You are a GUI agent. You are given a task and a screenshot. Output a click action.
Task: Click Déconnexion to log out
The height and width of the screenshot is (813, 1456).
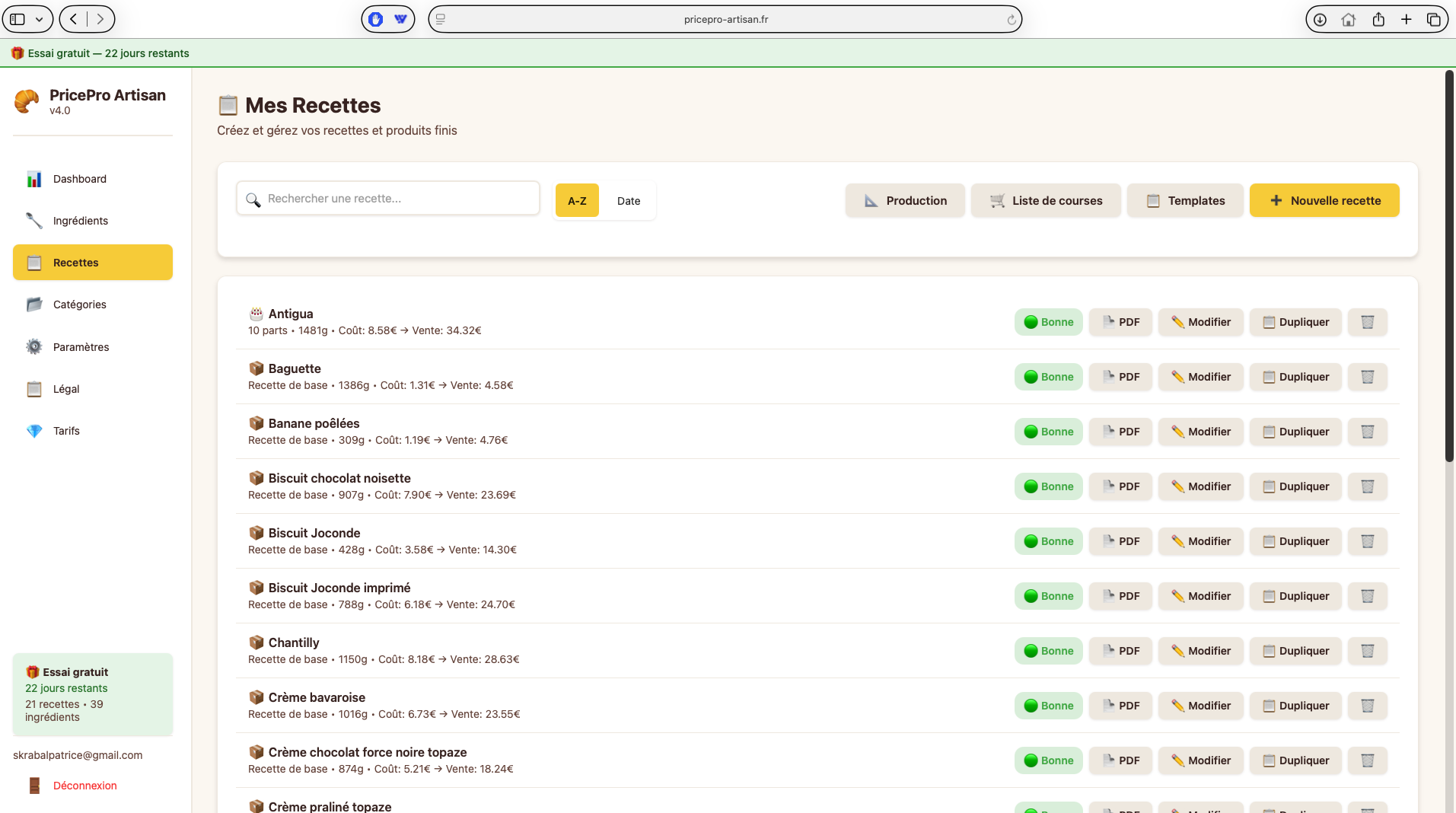coord(84,786)
